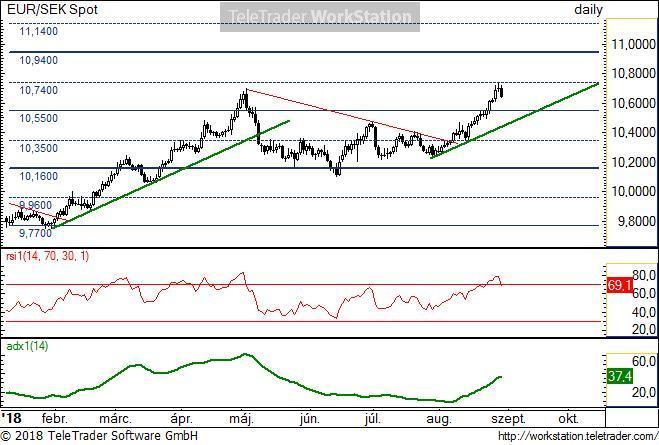Click the RSI 80,0 scale value
659x445 pixels.
(644, 275)
